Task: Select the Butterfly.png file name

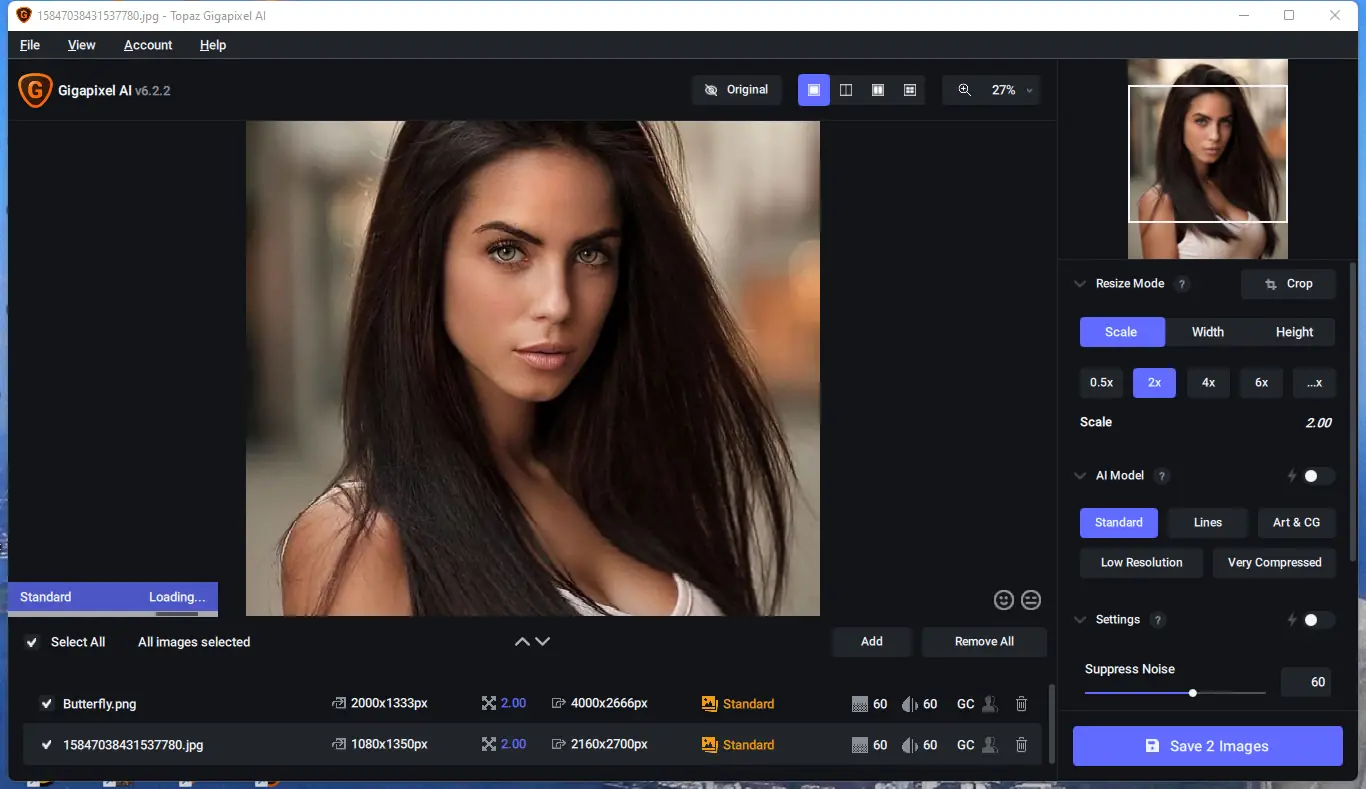Action: click(99, 704)
